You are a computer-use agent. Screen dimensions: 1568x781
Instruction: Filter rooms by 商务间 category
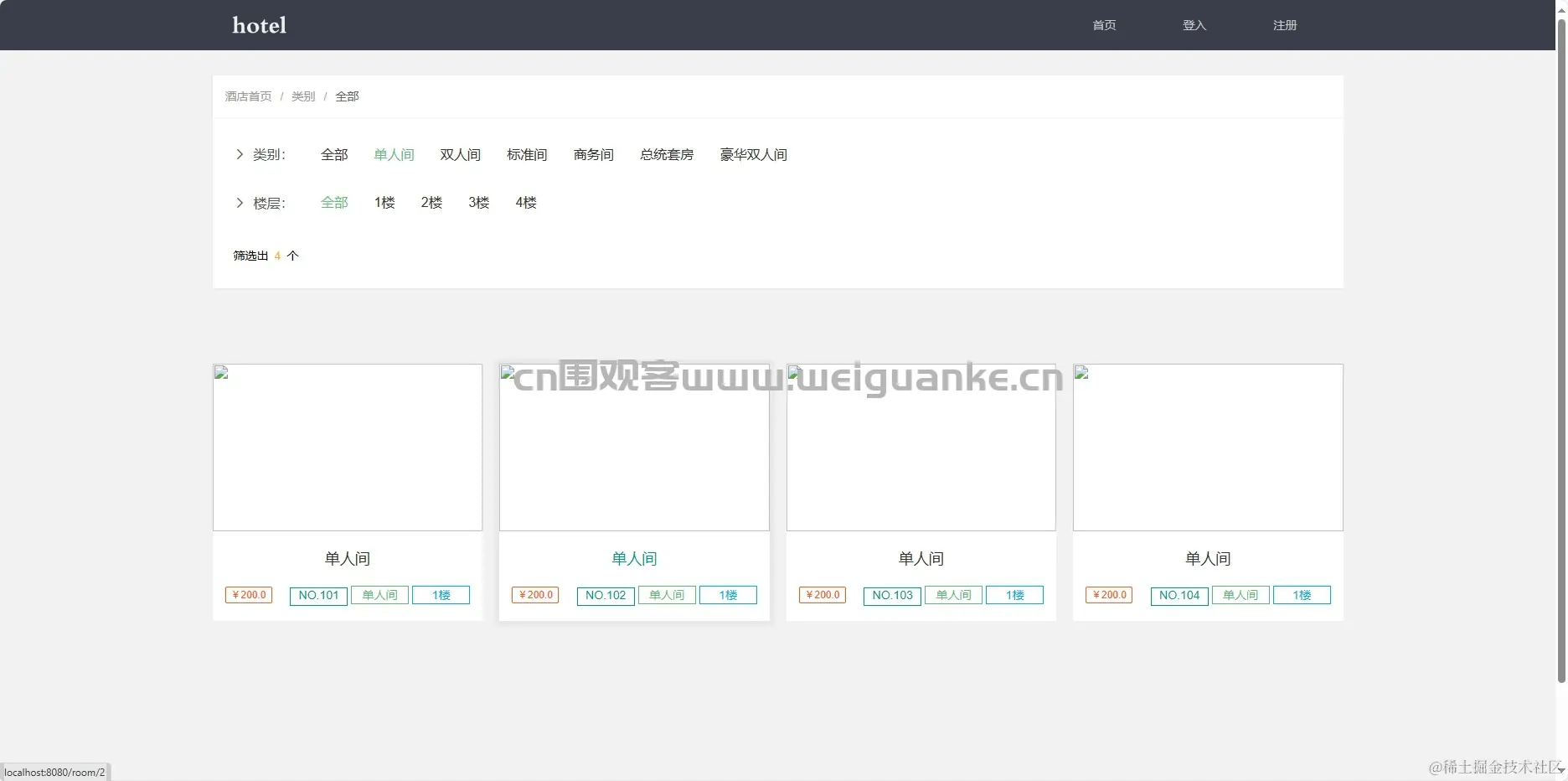tap(594, 154)
